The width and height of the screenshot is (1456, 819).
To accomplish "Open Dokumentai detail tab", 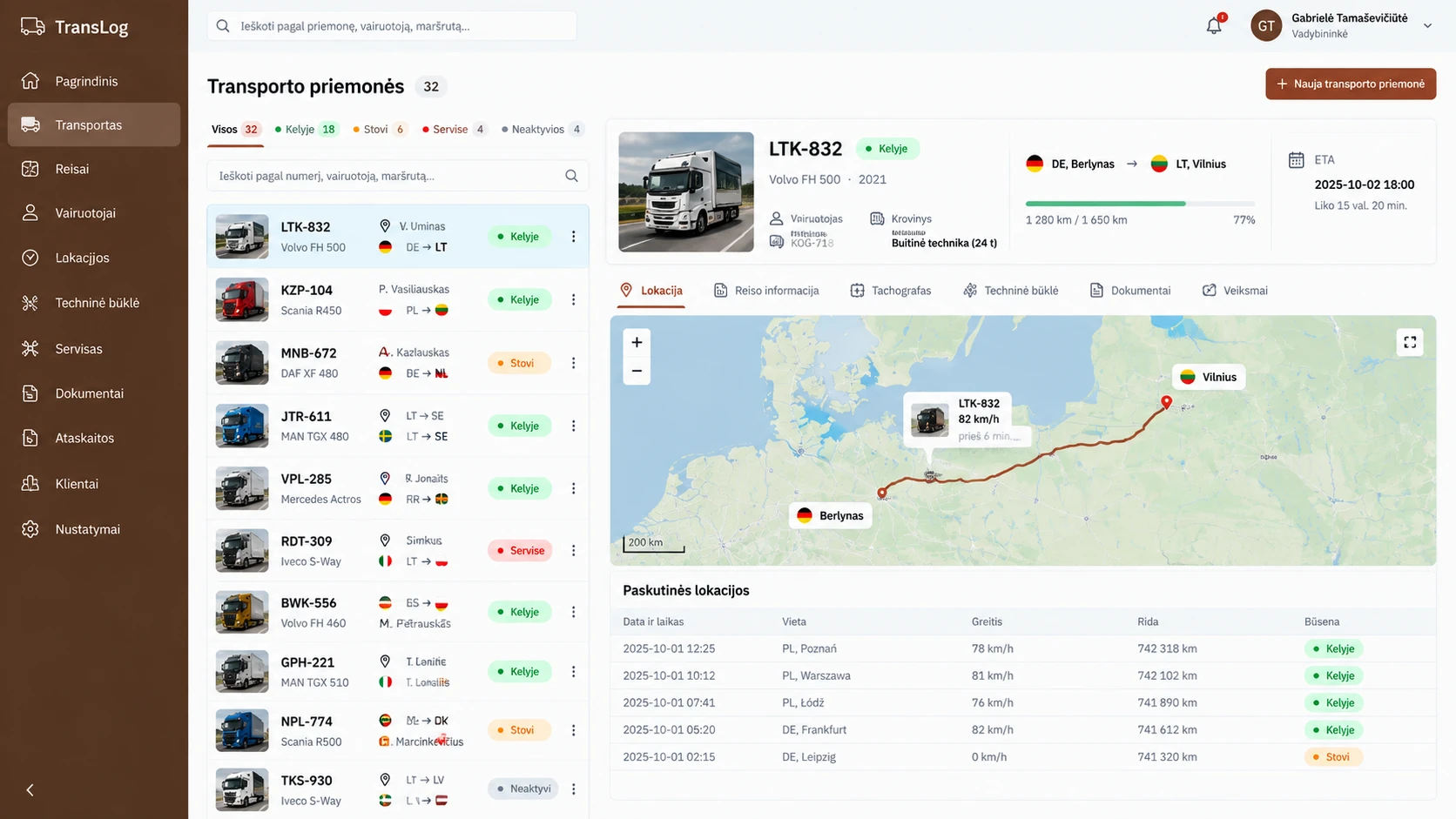I will click(1129, 291).
